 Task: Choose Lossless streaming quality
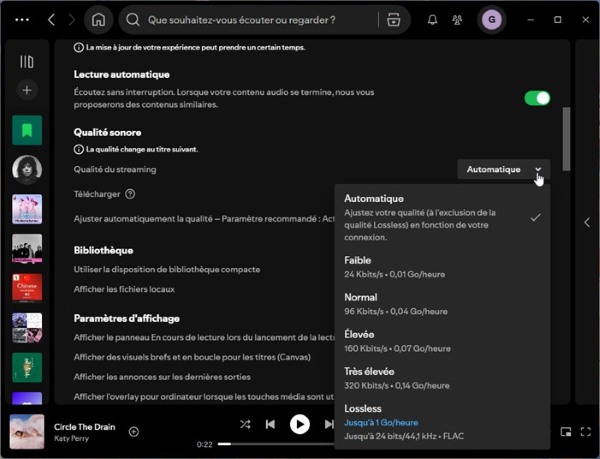pos(442,422)
